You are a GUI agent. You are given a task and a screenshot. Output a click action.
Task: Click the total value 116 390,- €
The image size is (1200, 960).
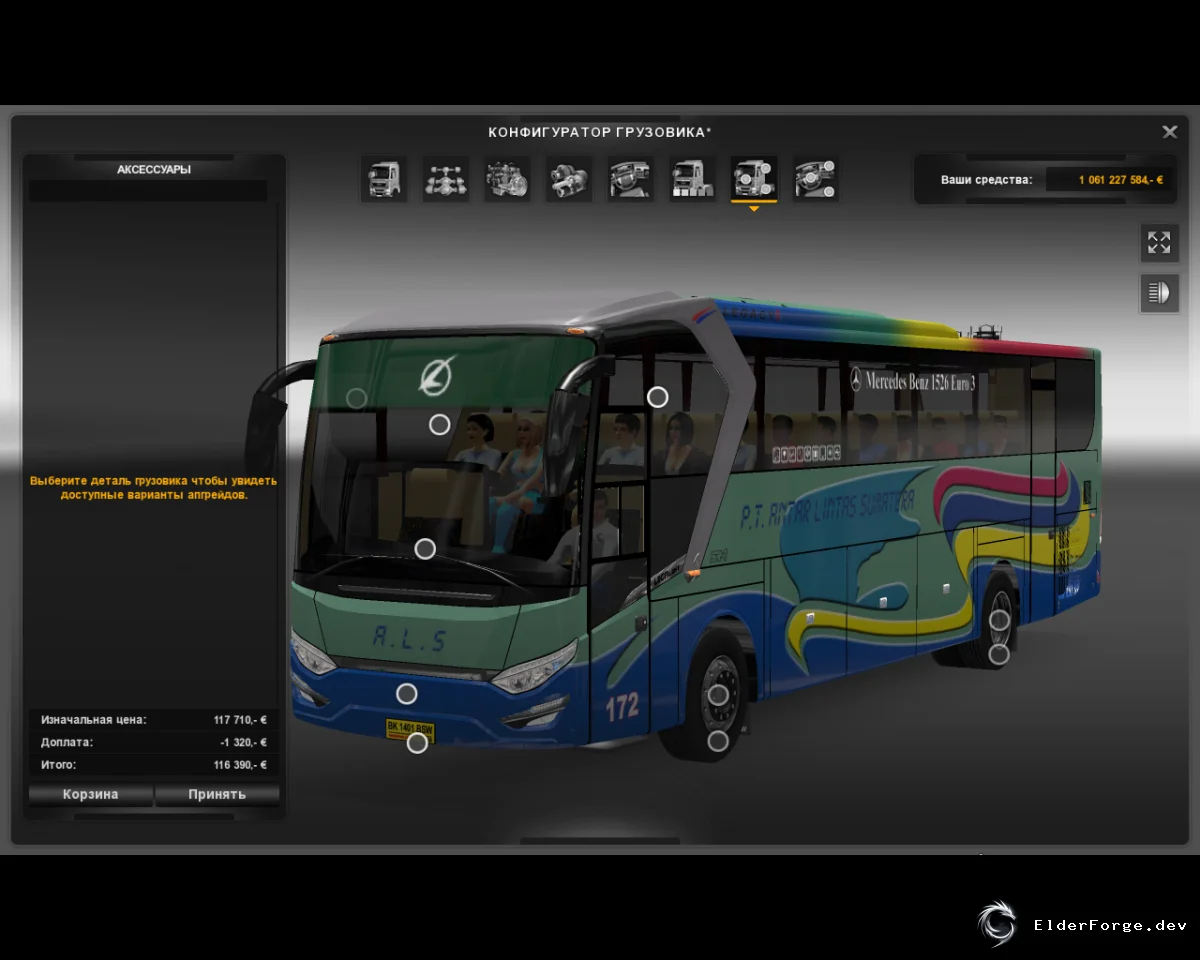click(x=240, y=765)
